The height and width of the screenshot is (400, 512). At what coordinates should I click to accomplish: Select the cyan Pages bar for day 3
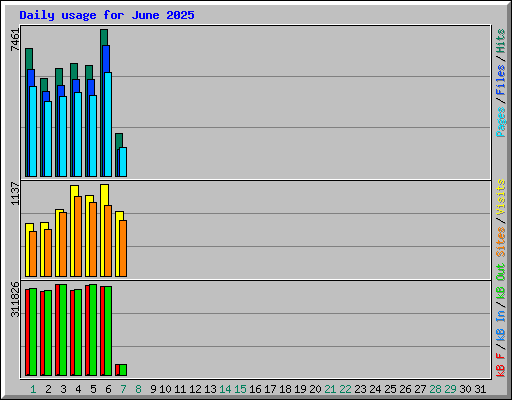[63, 136]
